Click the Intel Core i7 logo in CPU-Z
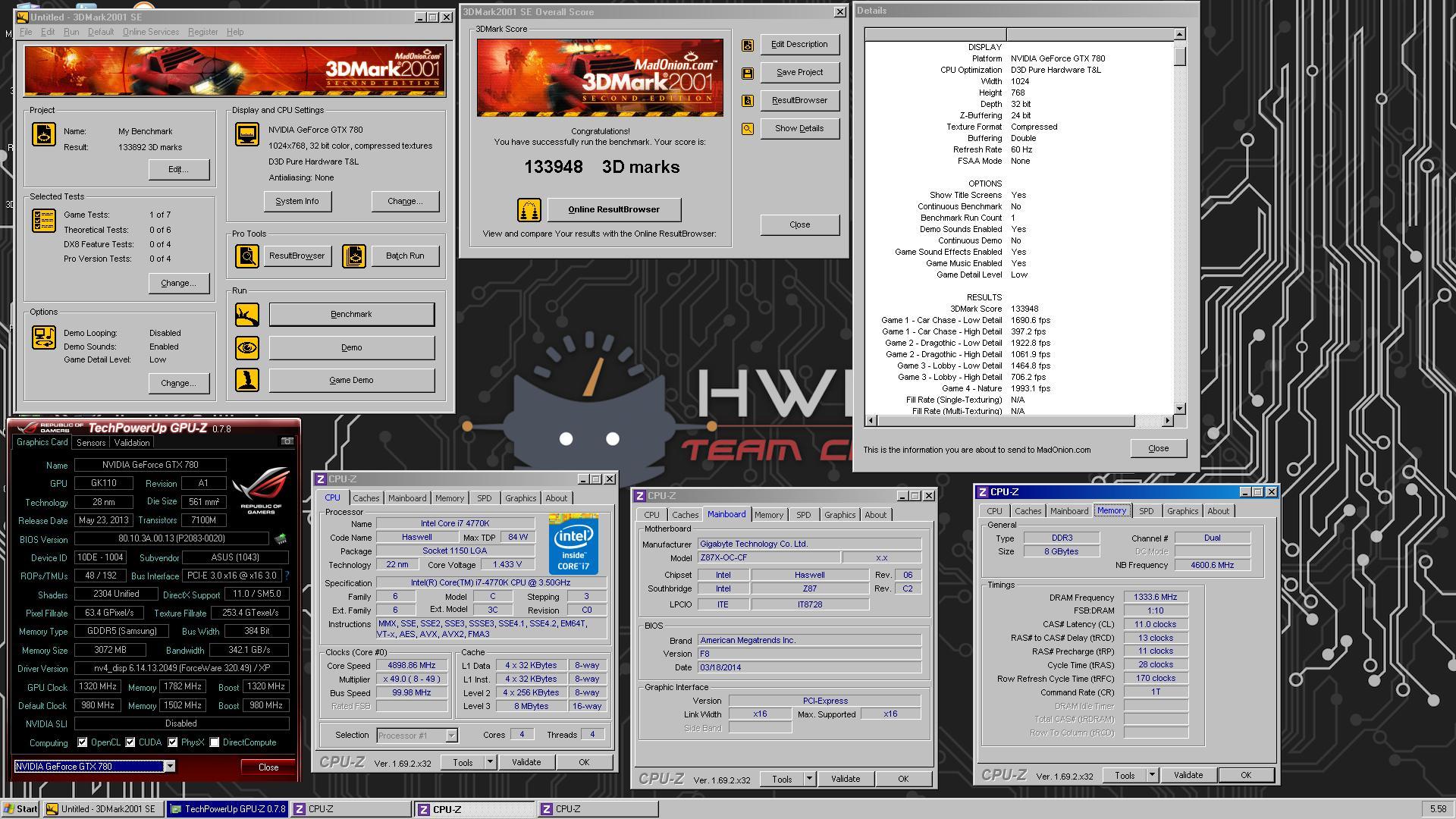The width and height of the screenshot is (1456, 819). click(574, 544)
